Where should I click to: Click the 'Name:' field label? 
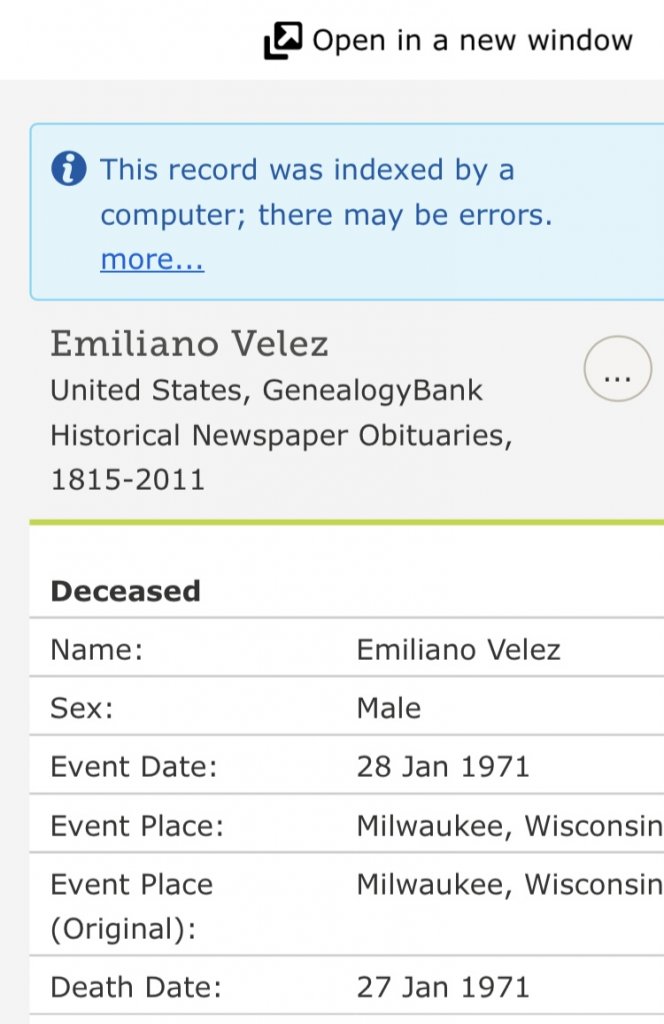click(97, 650)
